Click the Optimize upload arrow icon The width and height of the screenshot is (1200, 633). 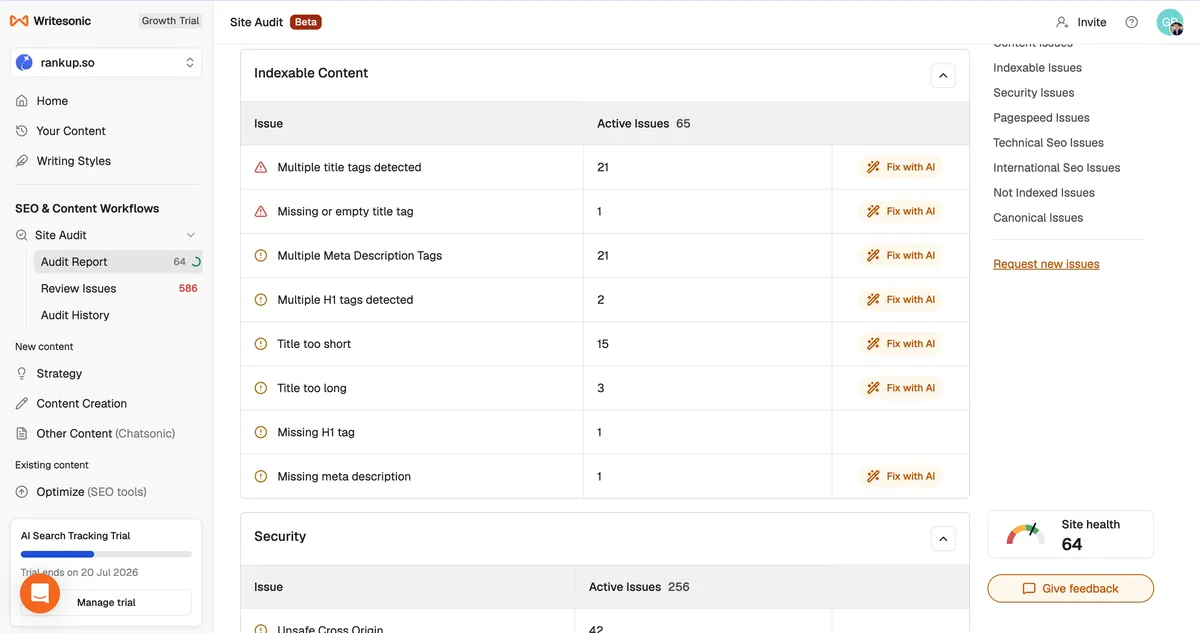[22, 492]
